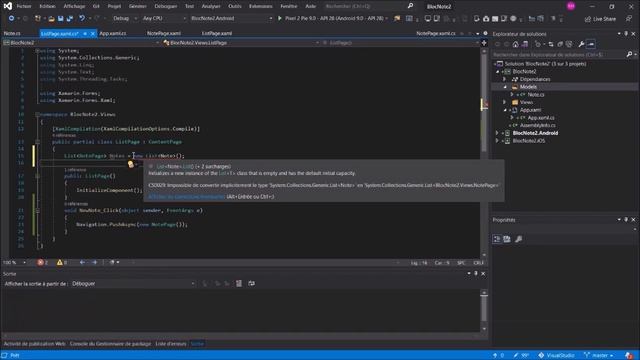The image size is (640, 360).
Task: Open the BlocNote2.Android startup project dropdown
Action: click(x=231, y=18)
